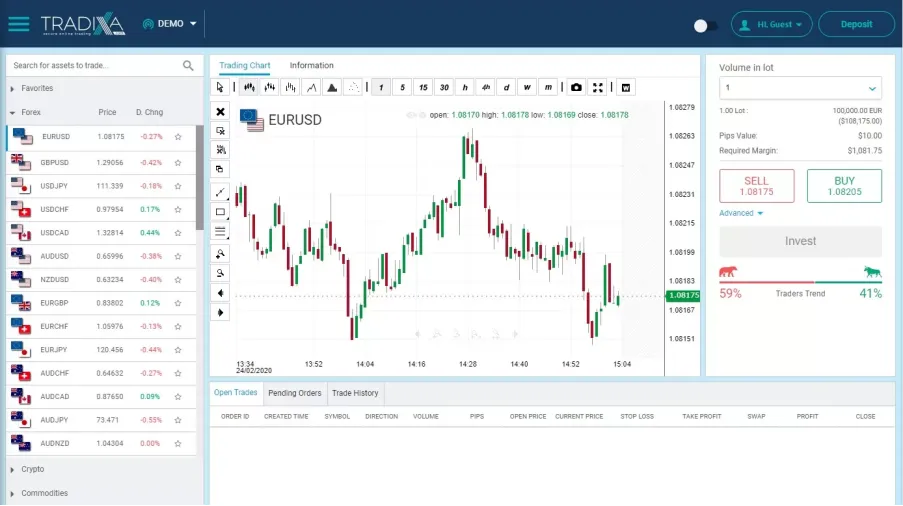903x506 pixels.
Task: Select the delete-selected-object tool
Action: [220, 131]
